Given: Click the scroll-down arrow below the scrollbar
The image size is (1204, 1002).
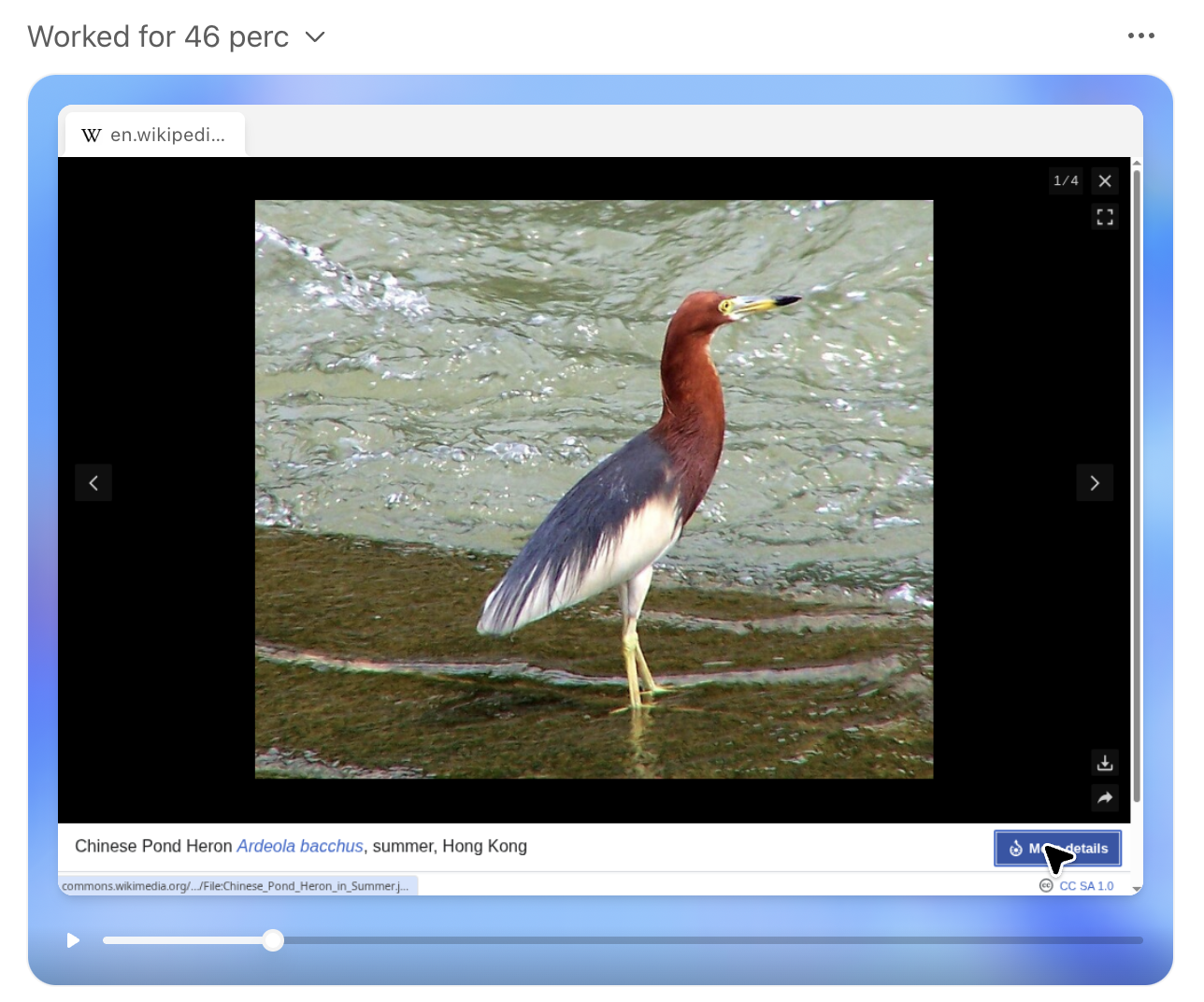Looking at the screenshot, I should click(1137, 889).
